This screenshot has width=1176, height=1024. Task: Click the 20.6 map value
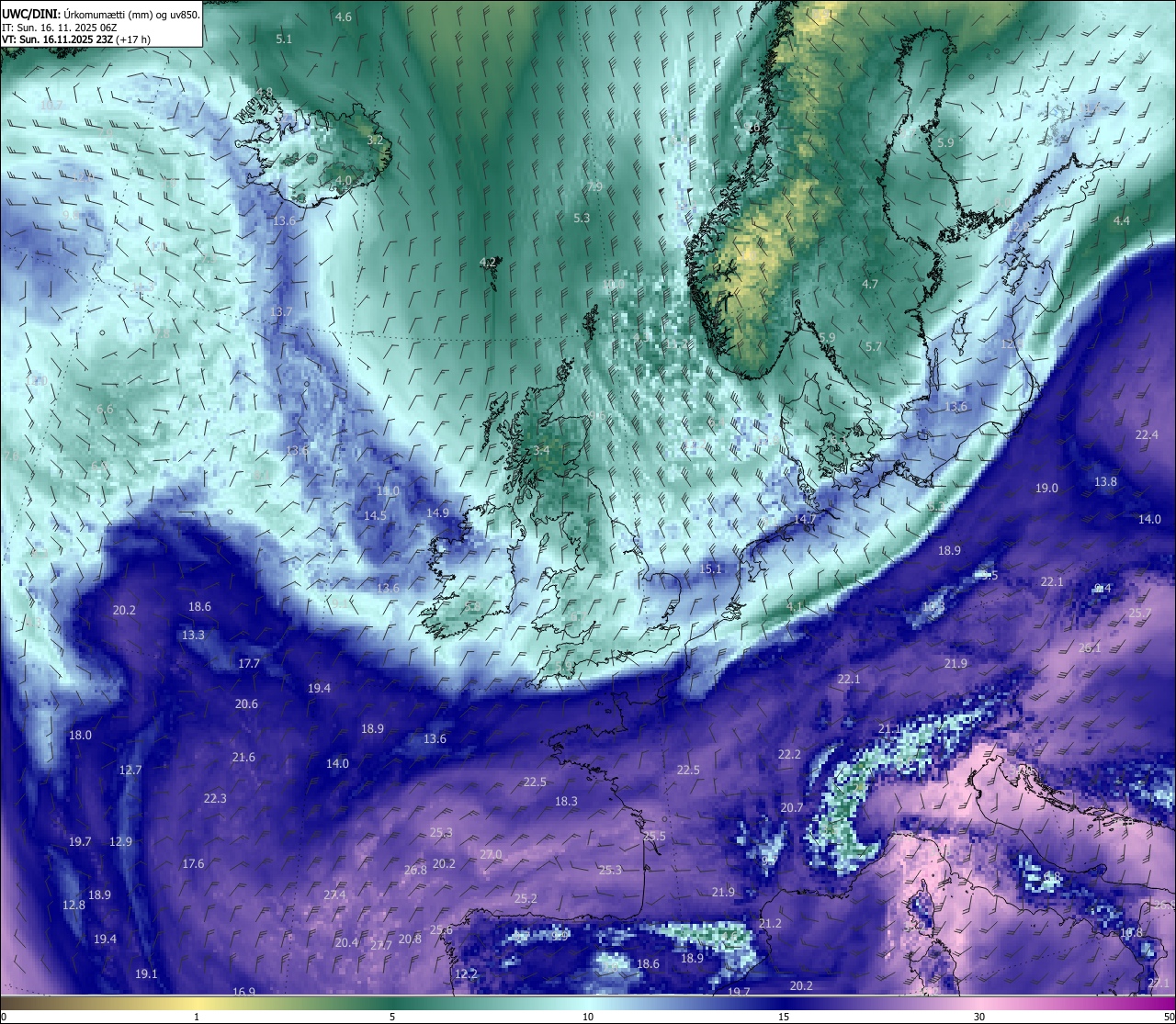coord(246,704)
